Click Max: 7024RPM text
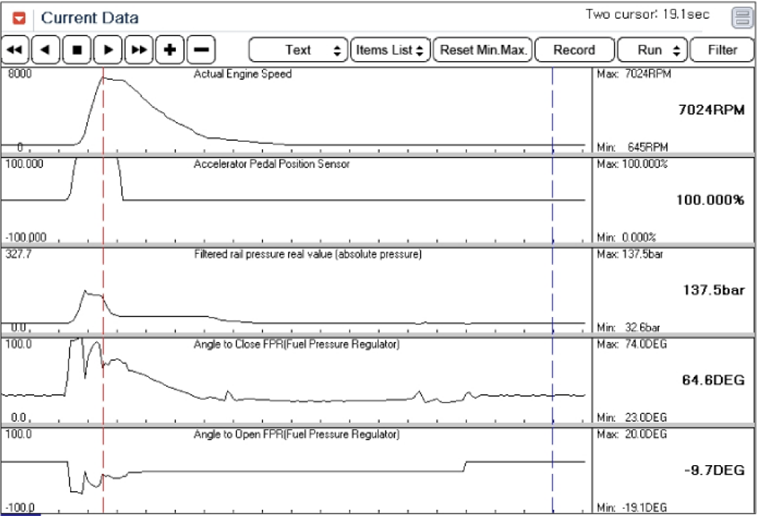Image resolution: width=757 pixels, height=516 pixels. click(634, 74)
